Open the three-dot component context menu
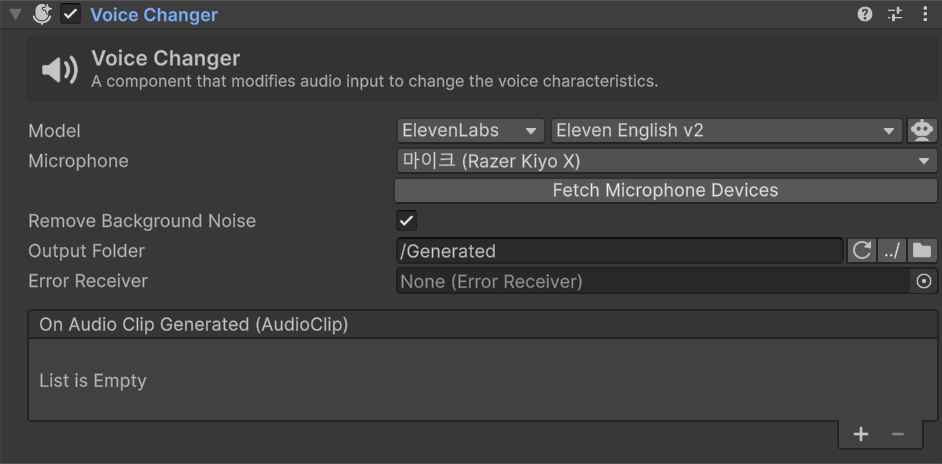Screen dimensions: 942x464 tap(923, 15)
